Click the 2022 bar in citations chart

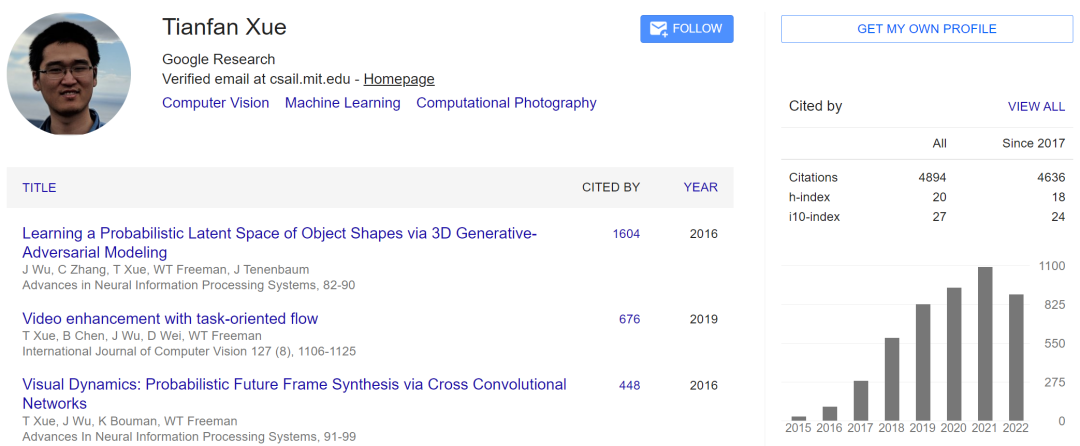point(1016,357)
